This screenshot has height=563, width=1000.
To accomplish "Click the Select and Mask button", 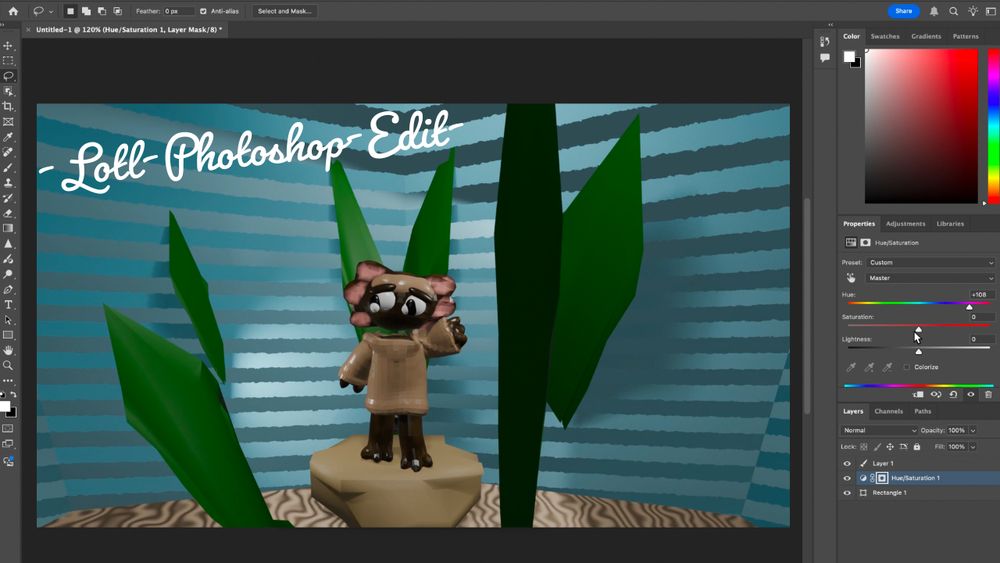I will pos(284,11).
